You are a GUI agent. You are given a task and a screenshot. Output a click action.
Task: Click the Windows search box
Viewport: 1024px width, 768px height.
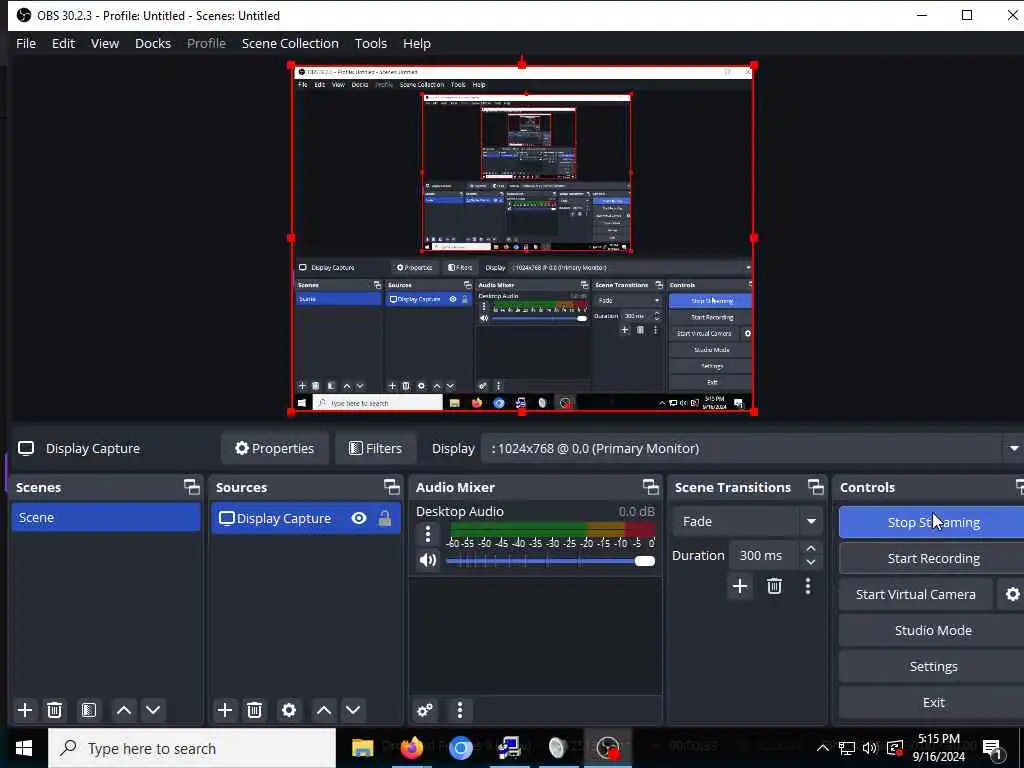[x=192, y=748]
